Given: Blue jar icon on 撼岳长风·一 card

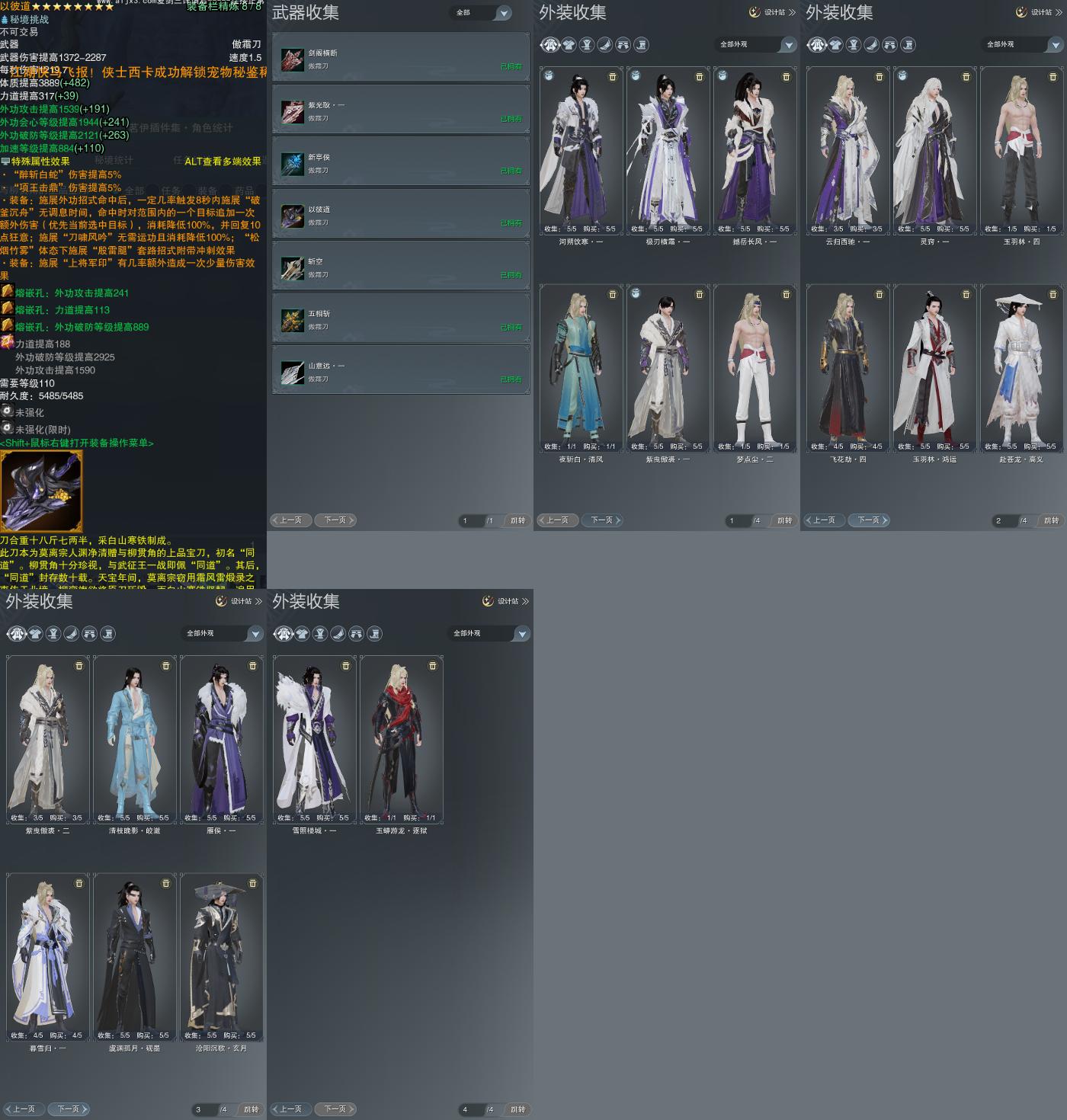Looking at the screenshot, I should (x=723, y=75).
